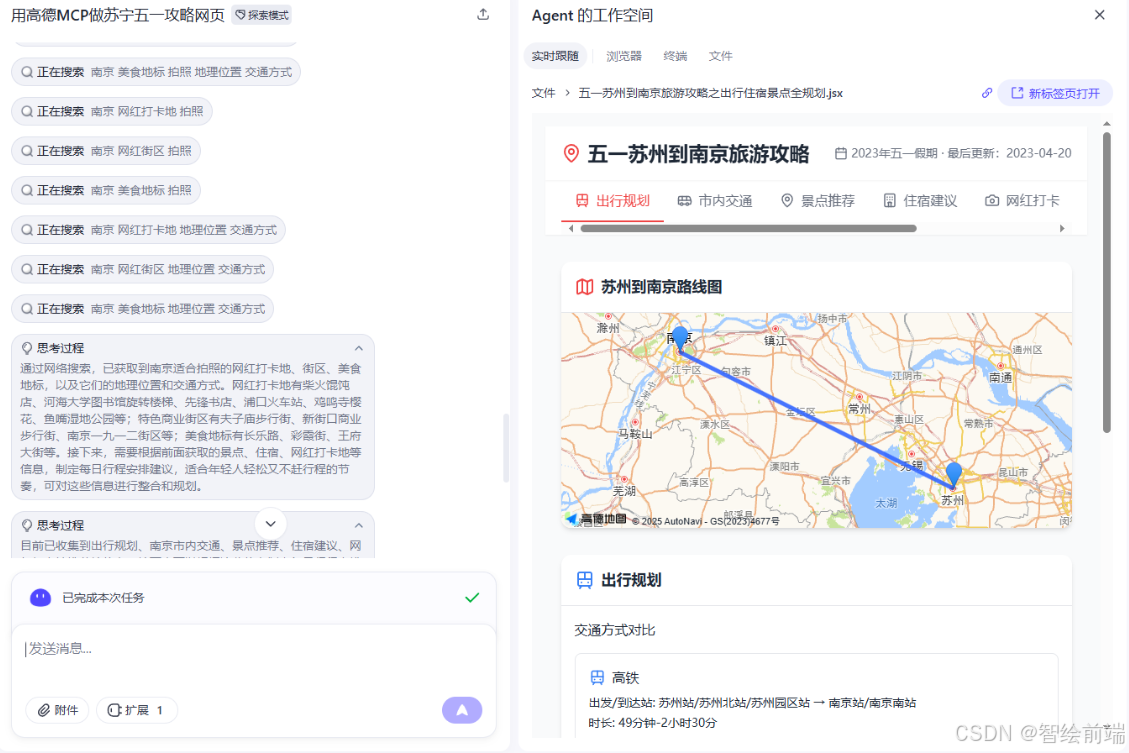Click the location pin icon beside page title

pyautogui.click(x=571, y=153)
